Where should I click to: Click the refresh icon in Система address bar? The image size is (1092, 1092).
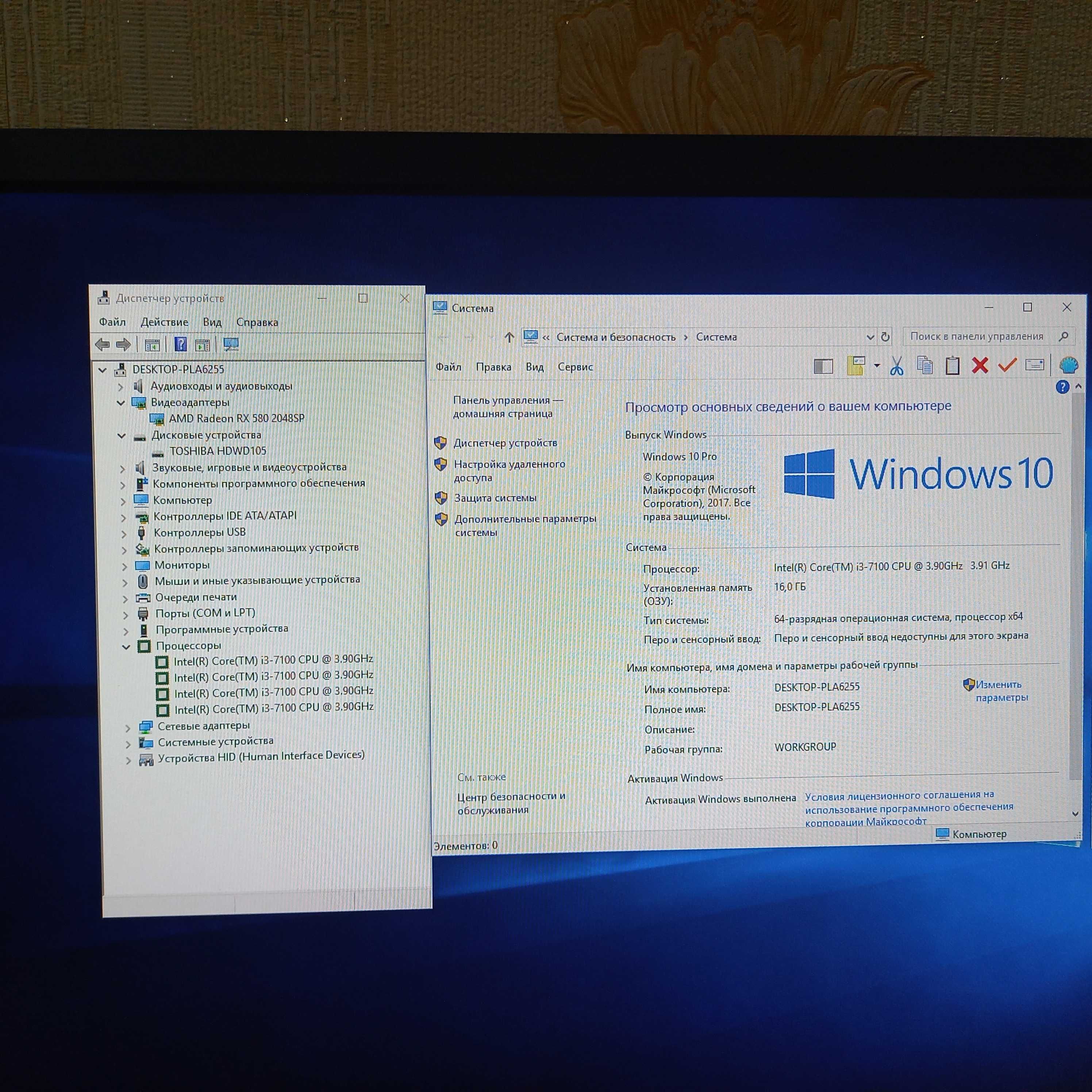(x=886, y=337)
